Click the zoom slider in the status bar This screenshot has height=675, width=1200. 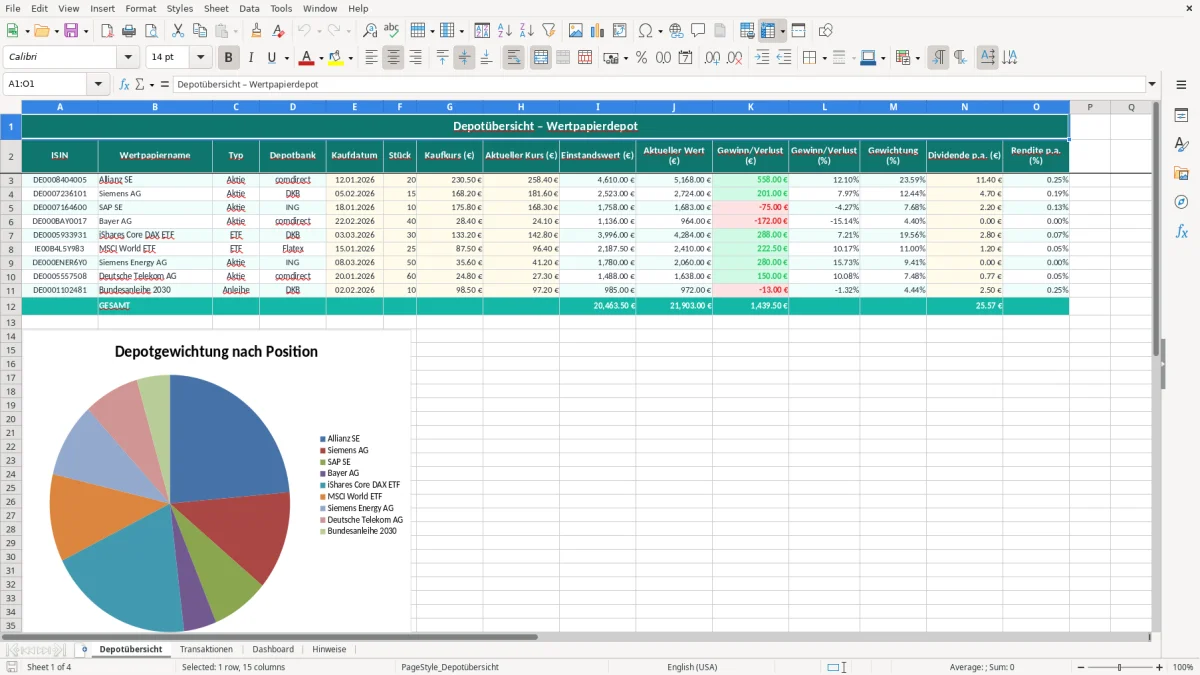1120,667
